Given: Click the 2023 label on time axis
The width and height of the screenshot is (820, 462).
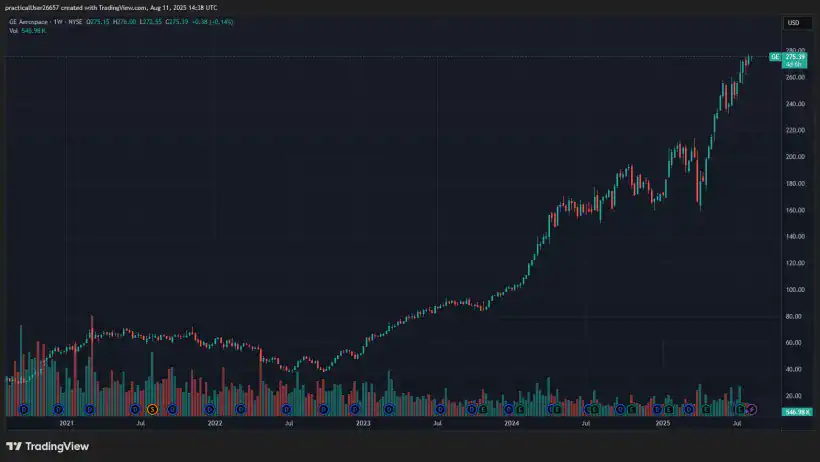Looking at the screenshot, I should 363,424.
